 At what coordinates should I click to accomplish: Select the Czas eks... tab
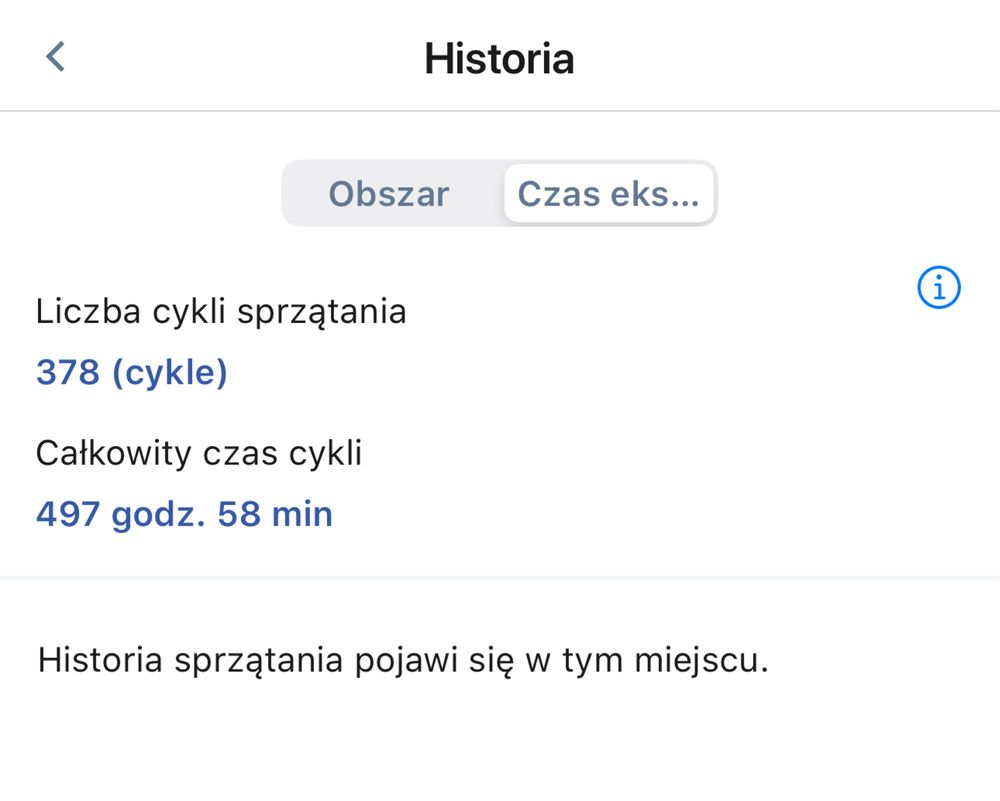[608, 194]
